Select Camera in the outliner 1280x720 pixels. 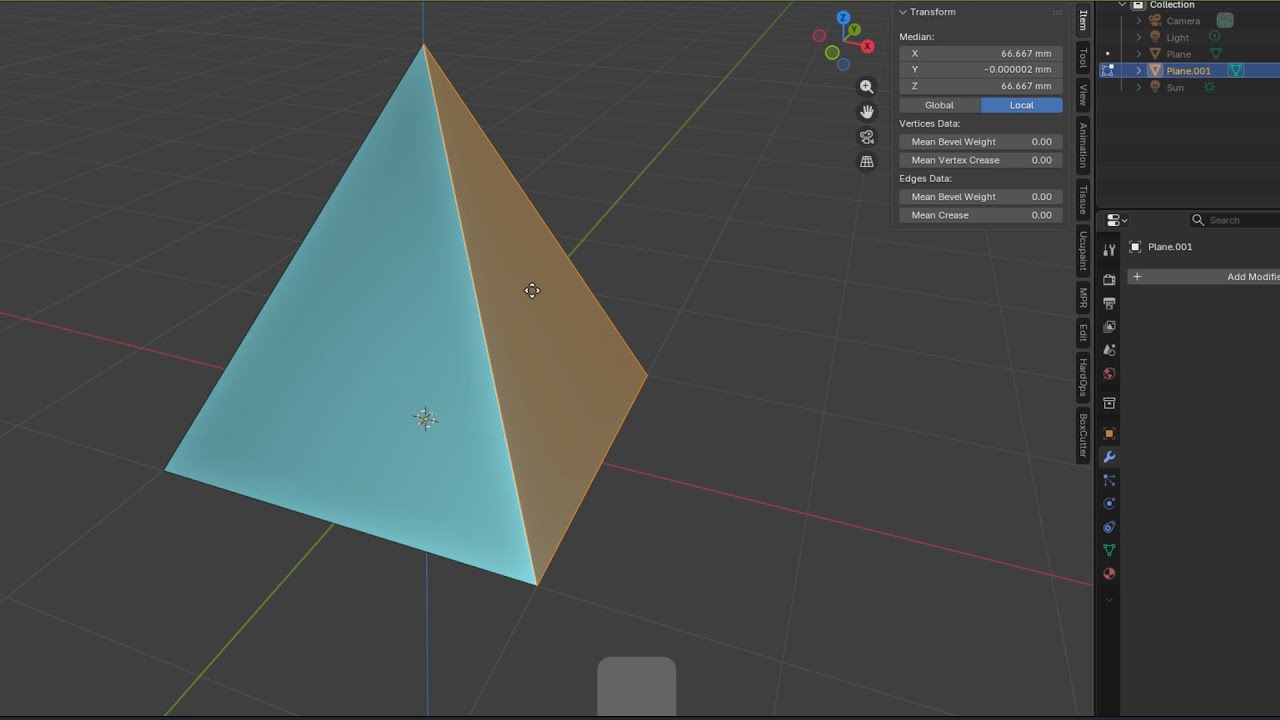click(1183, 21)
